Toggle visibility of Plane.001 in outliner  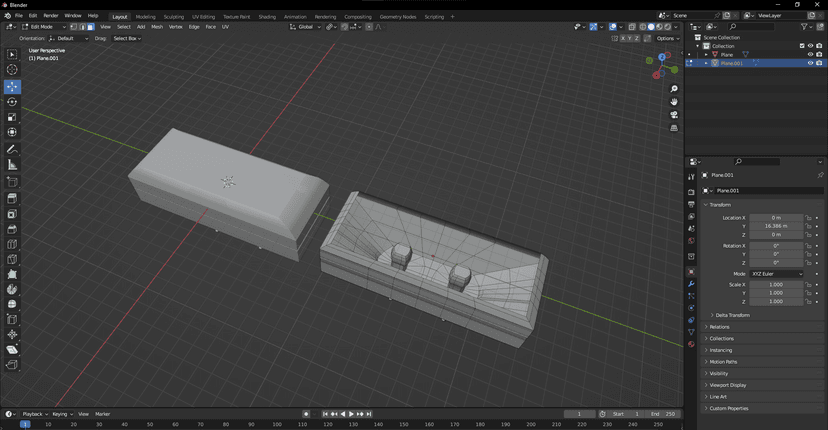click(810, 63)
